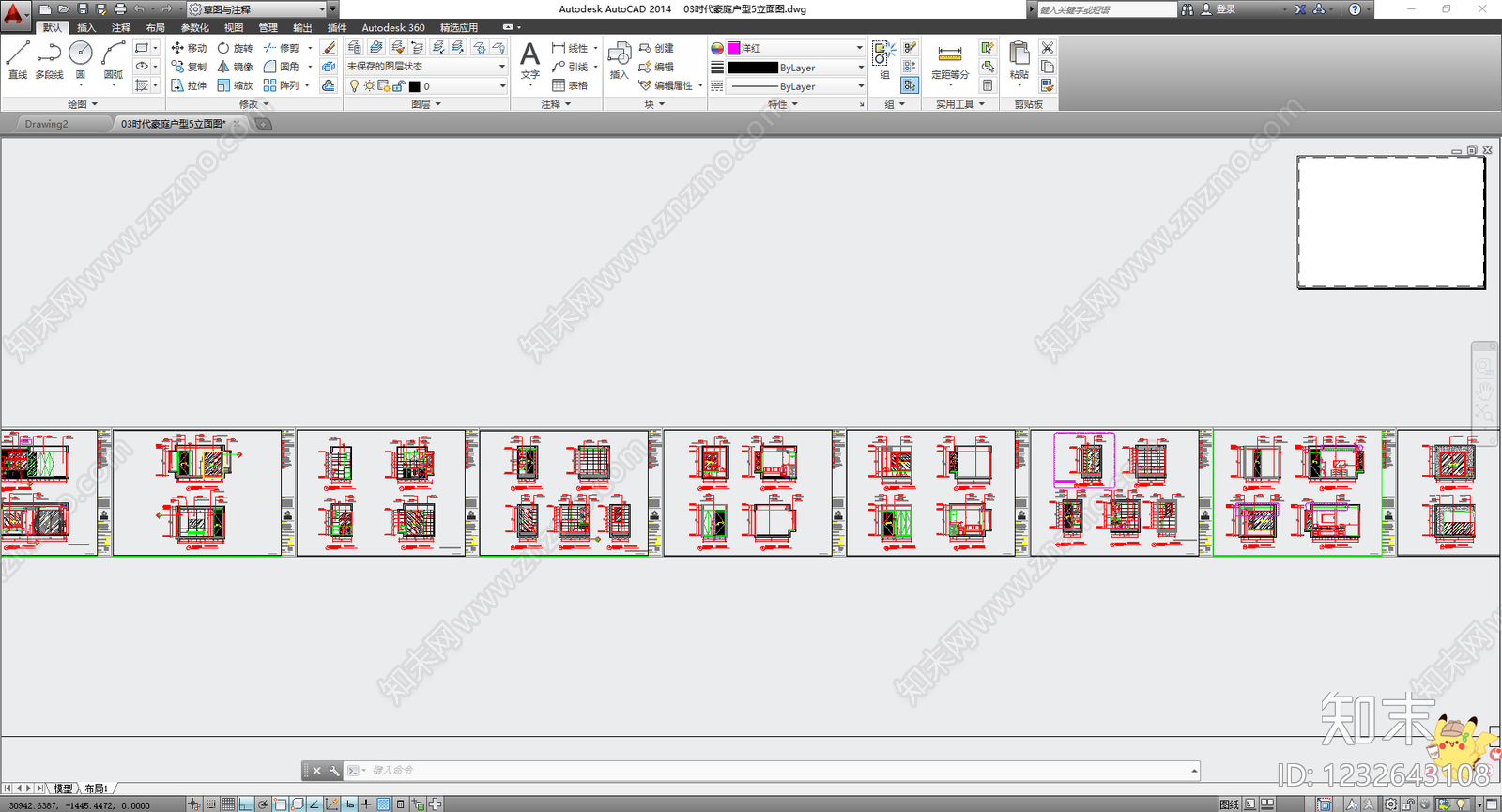Activate the Stretch (拉伸) command
The image size is (1502, 812).
click(x=189, y=85)
